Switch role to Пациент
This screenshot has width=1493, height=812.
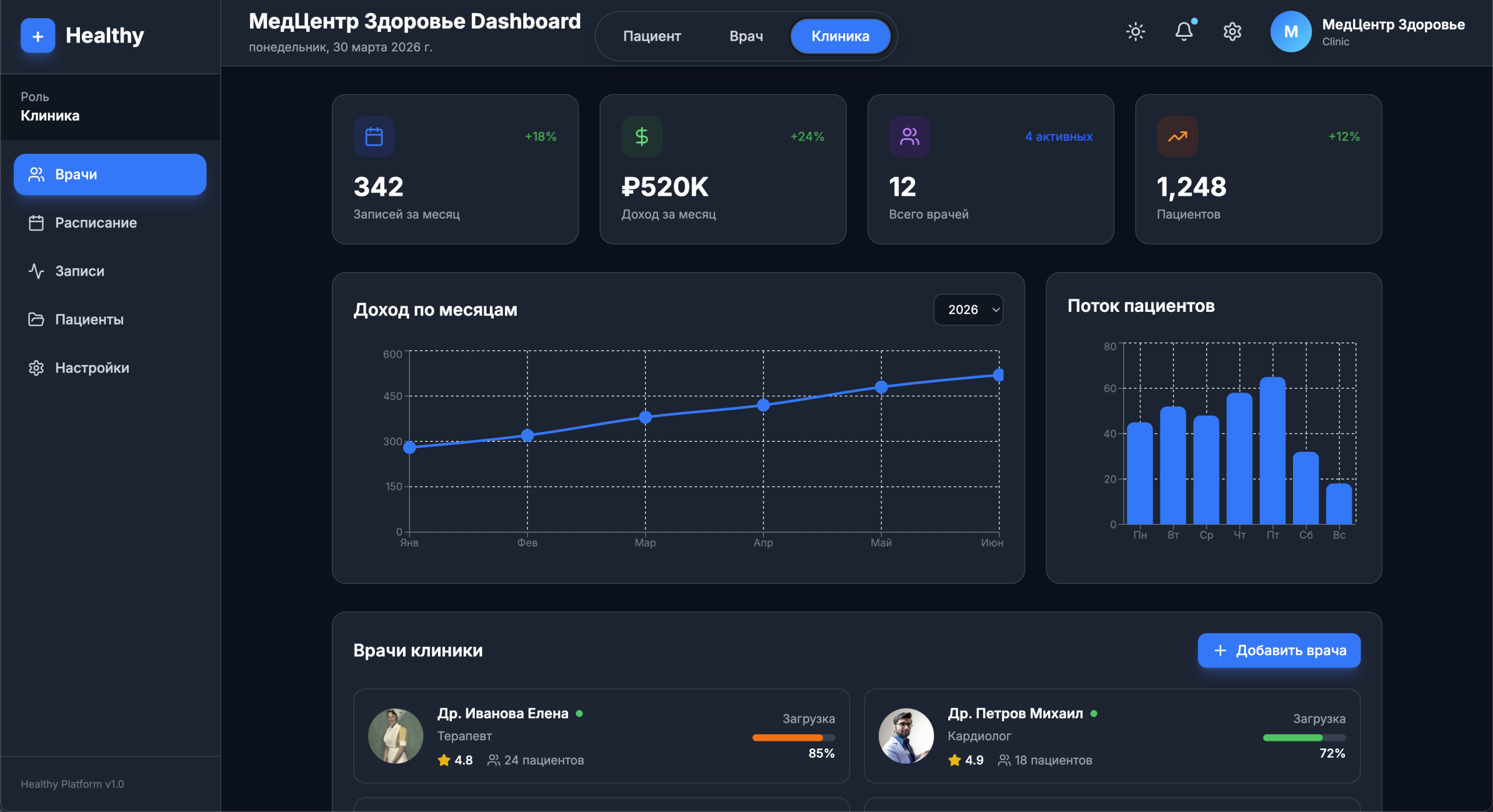pyautogui.click(x=651, y=36)
